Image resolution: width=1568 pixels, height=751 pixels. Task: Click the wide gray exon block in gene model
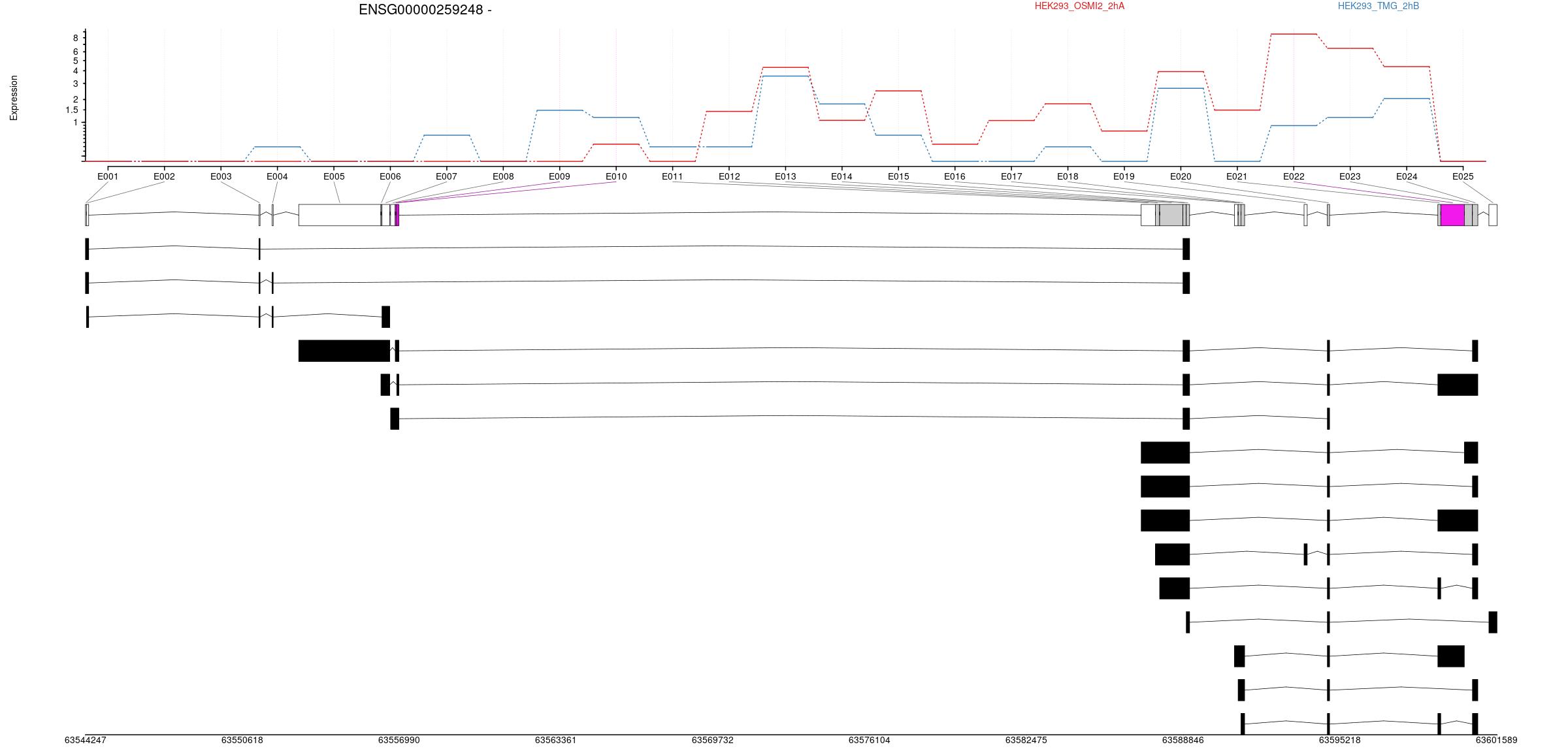pyautogui.click(x=1171, y=215)
